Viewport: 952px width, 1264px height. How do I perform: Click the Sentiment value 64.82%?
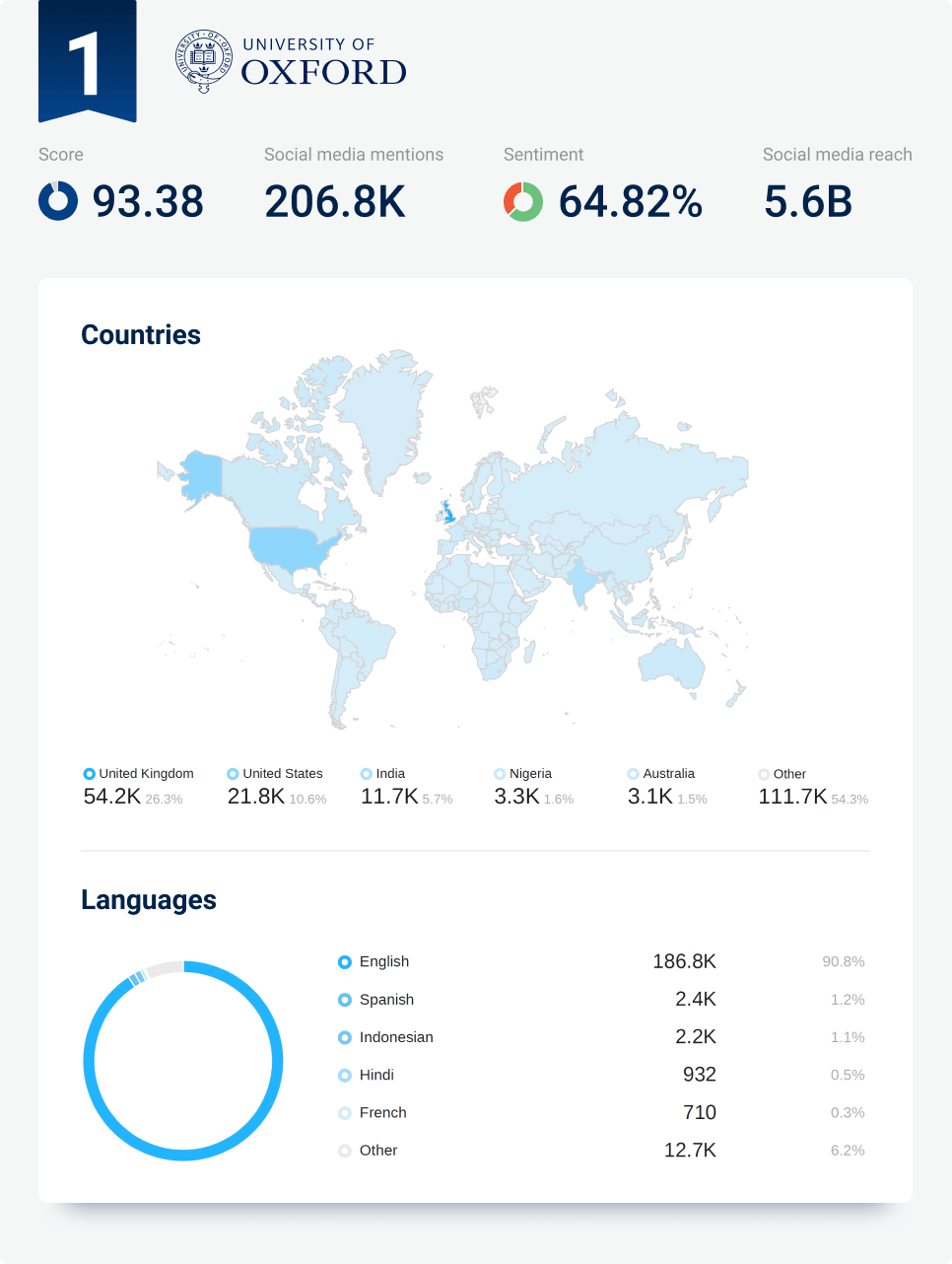point(631,201)
